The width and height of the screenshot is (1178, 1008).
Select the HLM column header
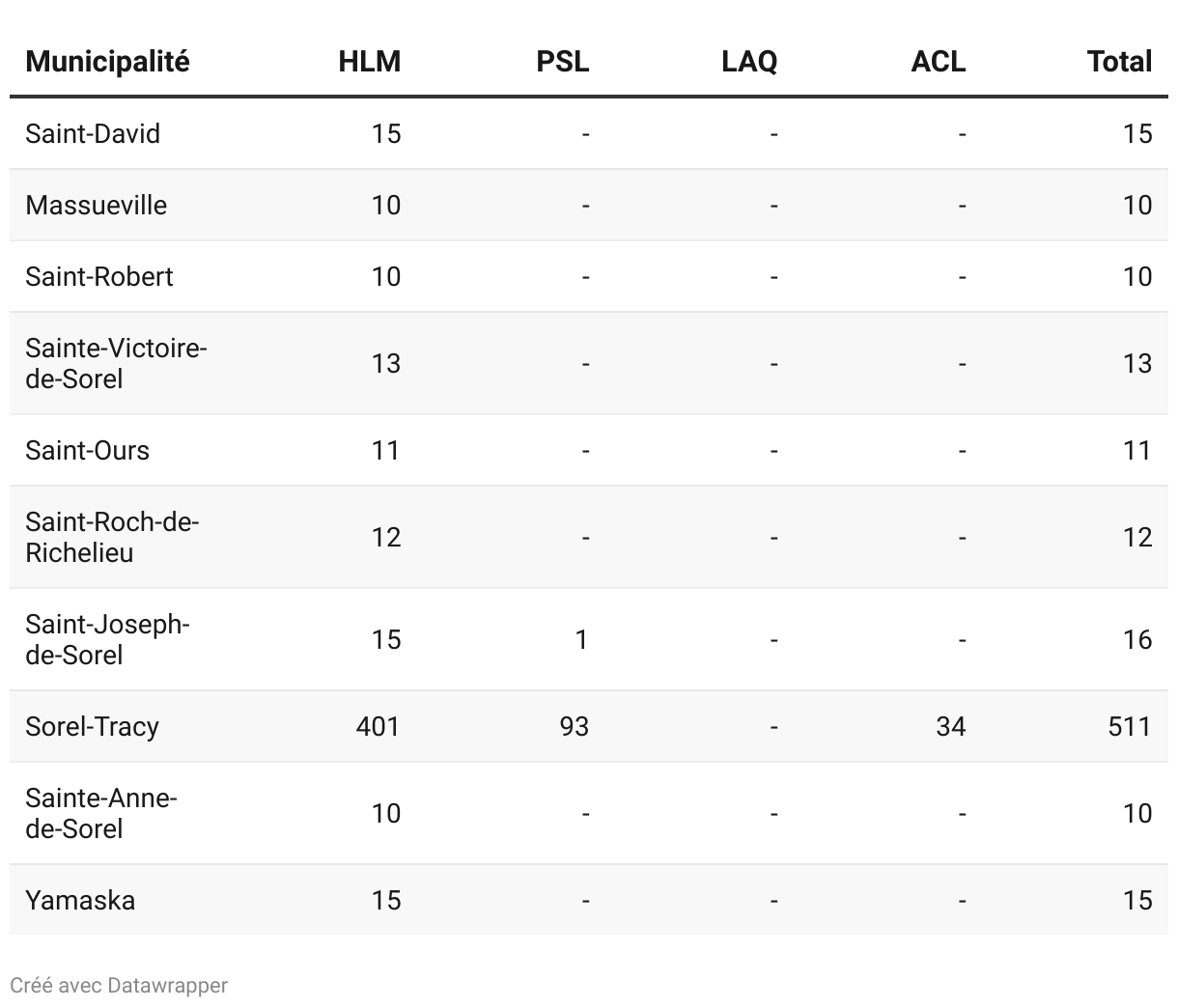[x=369, y=62]
